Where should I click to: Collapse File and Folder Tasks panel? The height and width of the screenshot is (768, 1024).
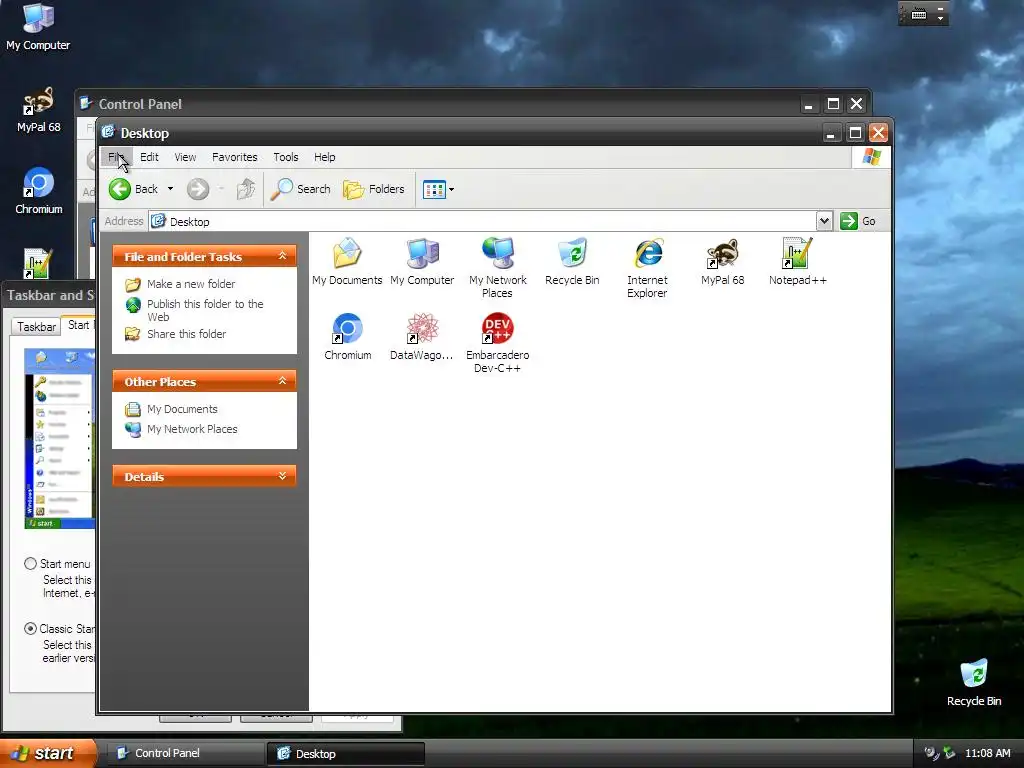tap(282, 256)
